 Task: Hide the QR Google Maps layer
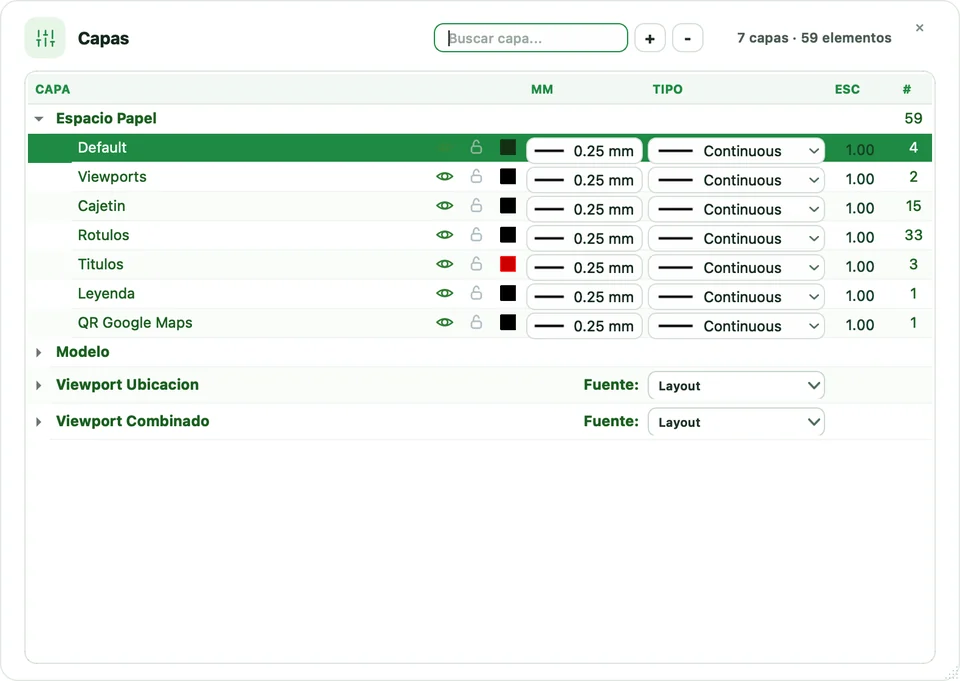pos(444,322)
